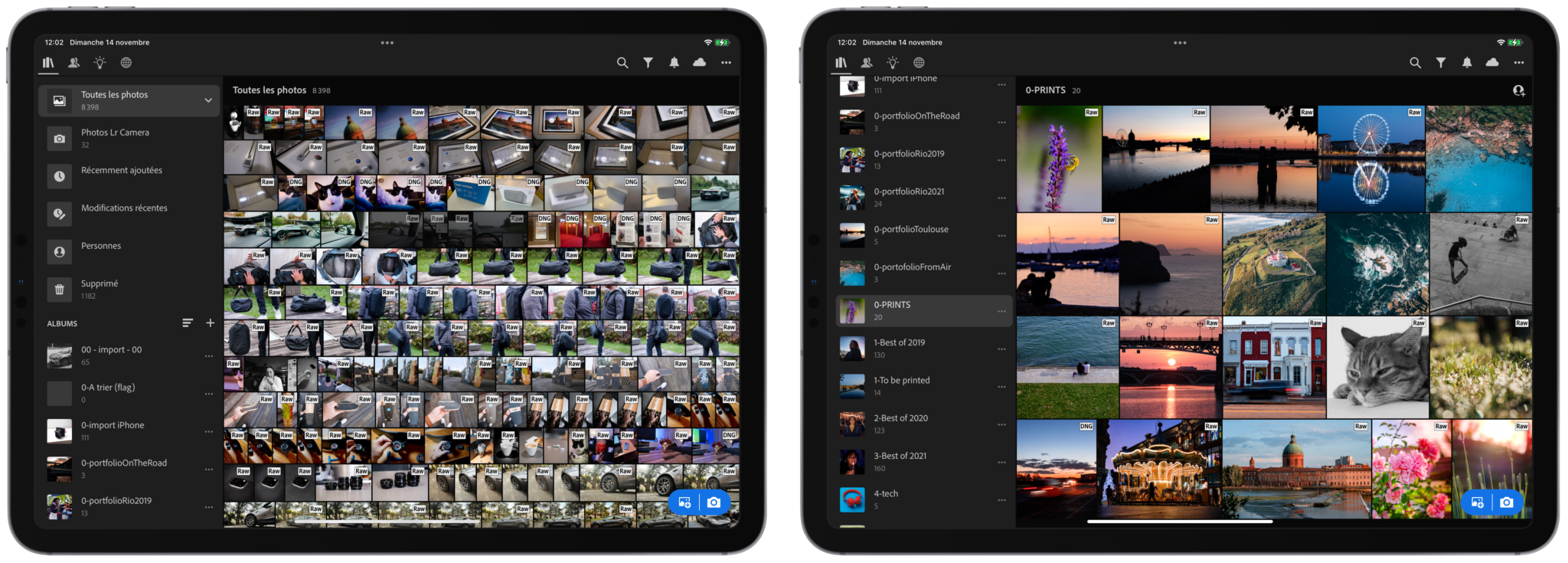Select Modifications récentes in sidebar
Screen dimensions: 1568x563
point(129,214)
